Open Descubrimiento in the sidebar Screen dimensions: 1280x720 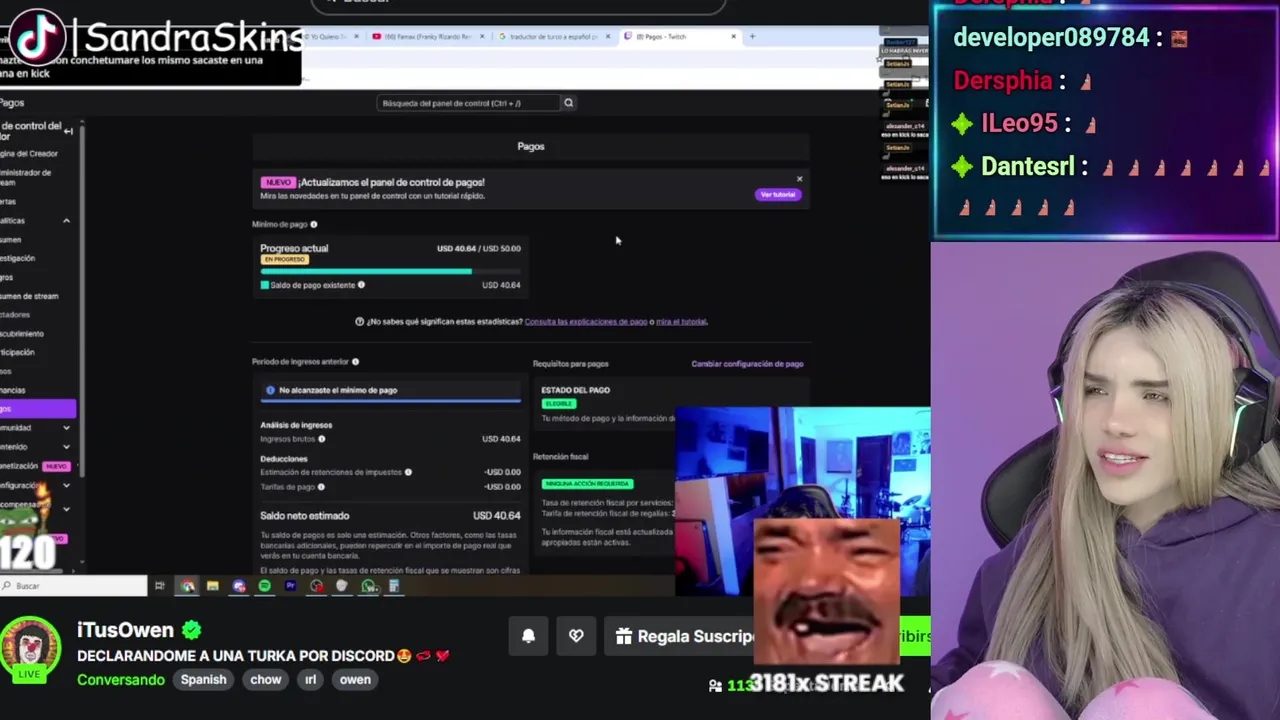pyautogui.click(x=22, y=334)
